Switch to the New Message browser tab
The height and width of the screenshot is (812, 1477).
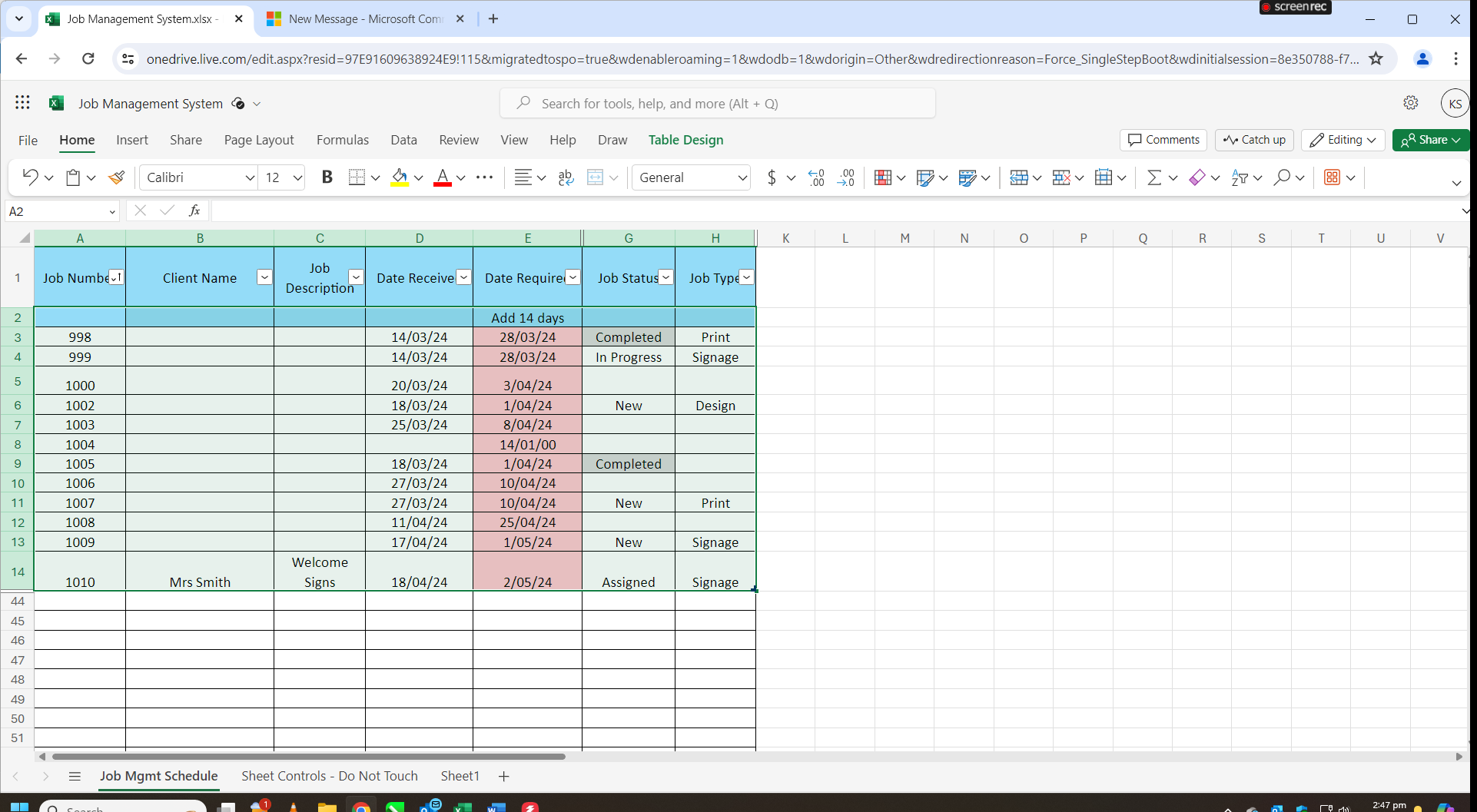(x=365, y=18)
